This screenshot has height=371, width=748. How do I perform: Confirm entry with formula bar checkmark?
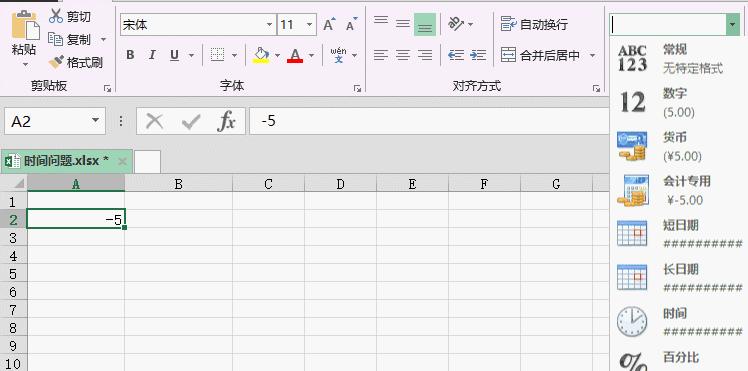191,122
